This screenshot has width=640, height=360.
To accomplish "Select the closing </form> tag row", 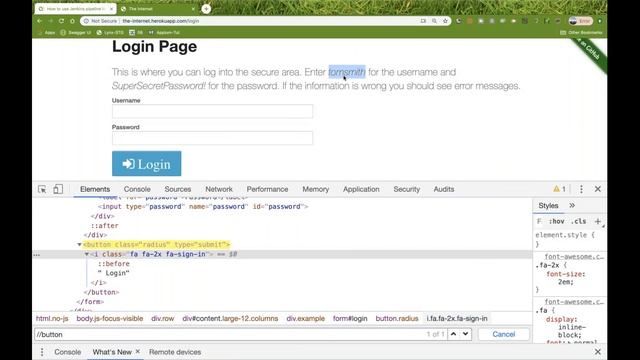I will 90,302.
